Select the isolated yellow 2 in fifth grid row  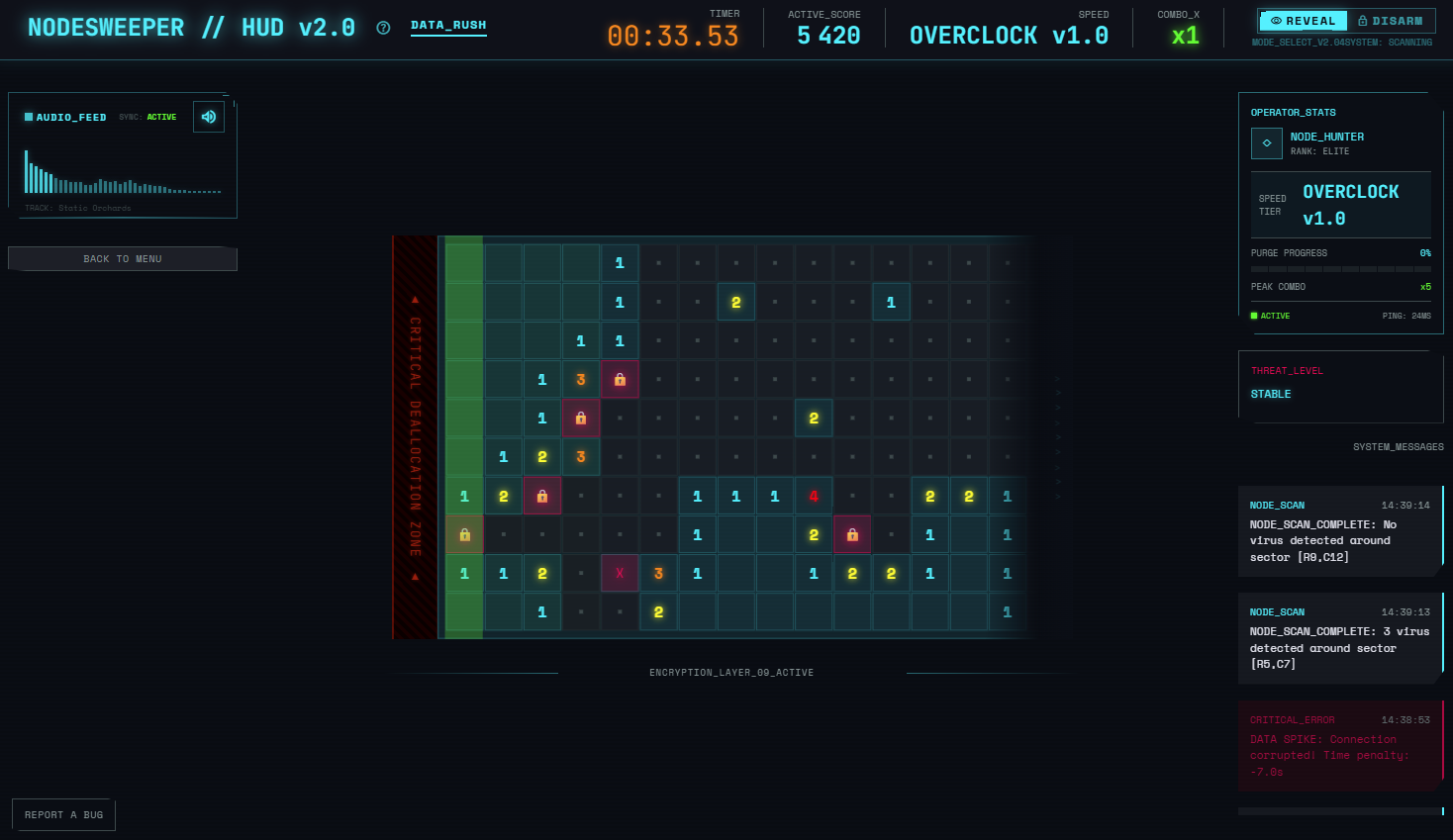pos(814,418)
